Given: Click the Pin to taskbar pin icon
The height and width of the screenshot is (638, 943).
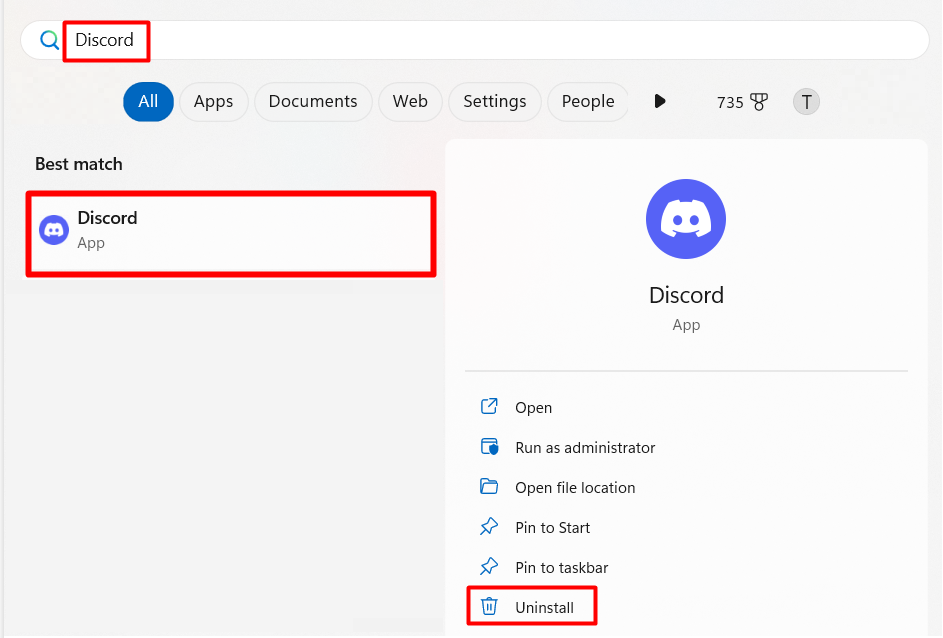Looking at the screenshot, I should pyautogui.click(x=489, y=566).
